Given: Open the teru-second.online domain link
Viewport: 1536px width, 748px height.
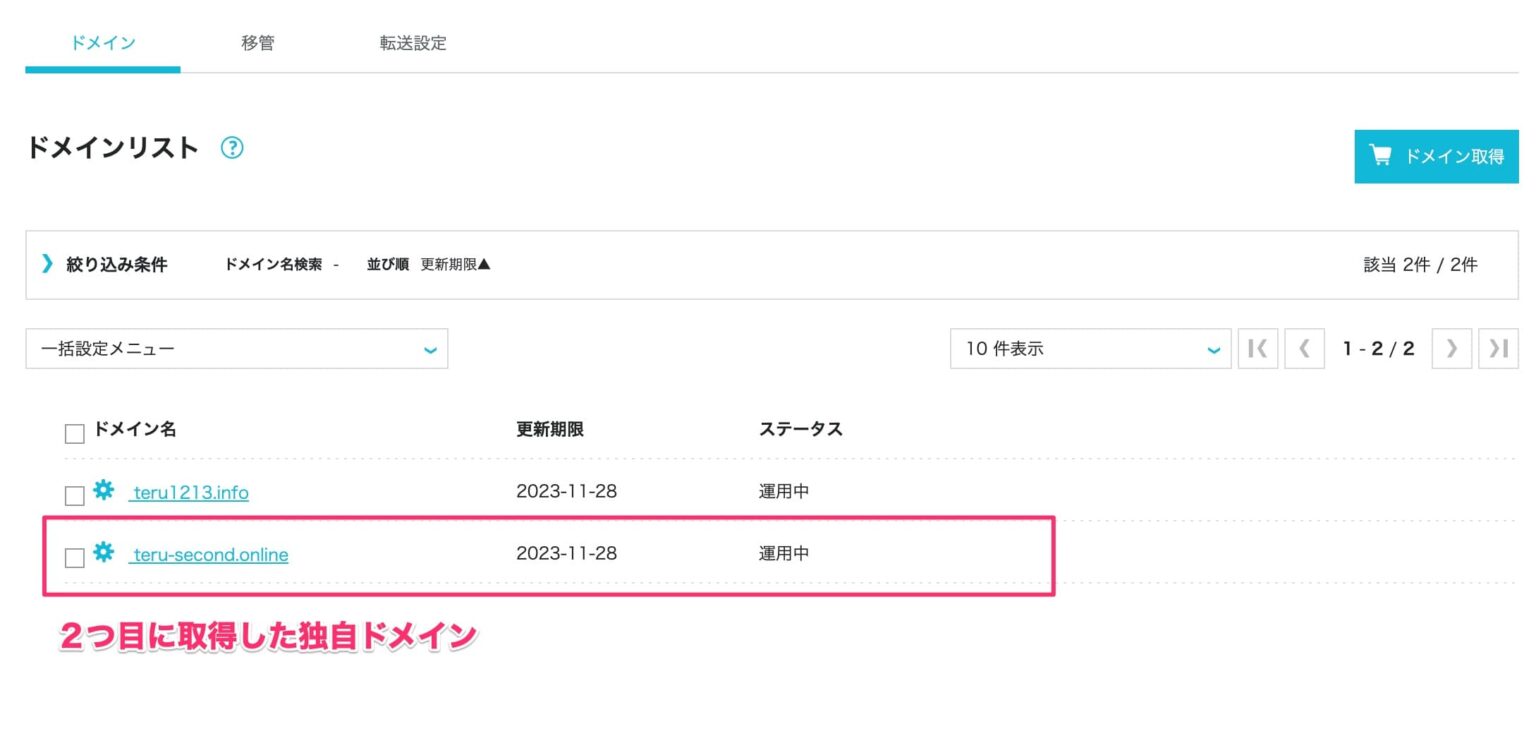Looking at the screenshot, I should [208, 554].
